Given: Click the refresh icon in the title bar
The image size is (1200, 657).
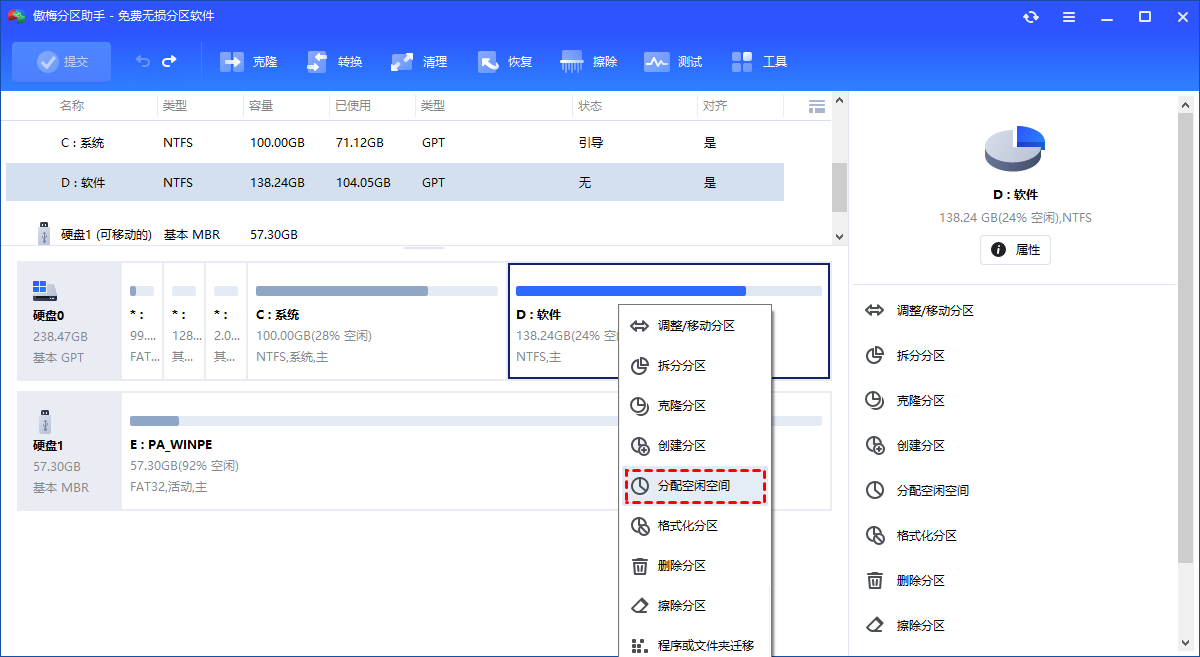Looking at the screenshot, I should point(1030,16).
